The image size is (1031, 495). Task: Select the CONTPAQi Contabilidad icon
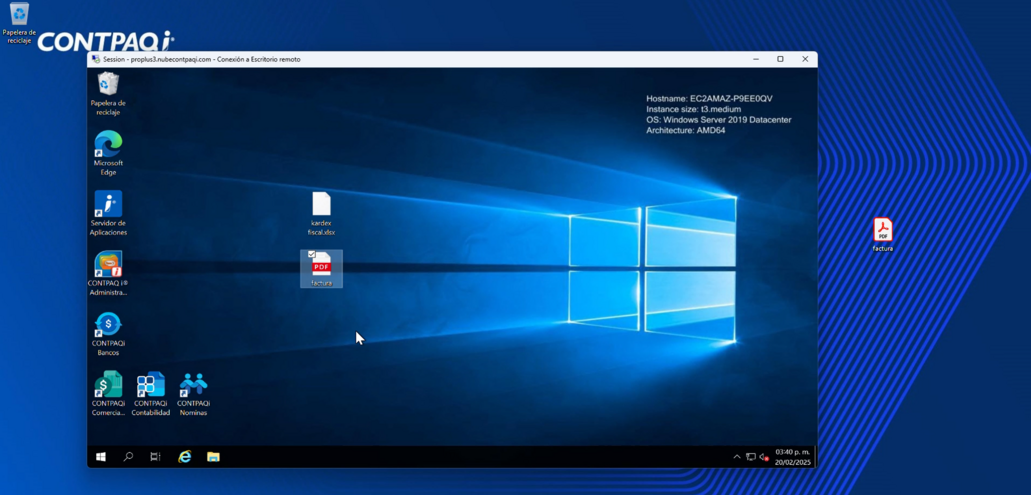click(151, 386)
